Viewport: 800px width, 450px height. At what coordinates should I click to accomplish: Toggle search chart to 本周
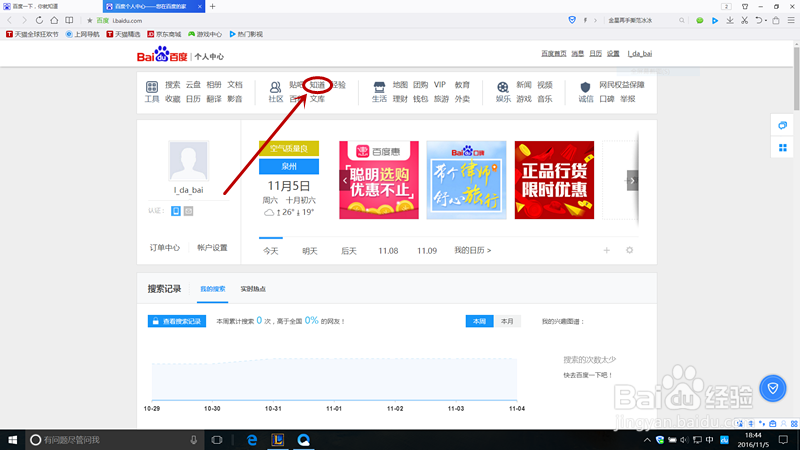[x=479, y=321]
